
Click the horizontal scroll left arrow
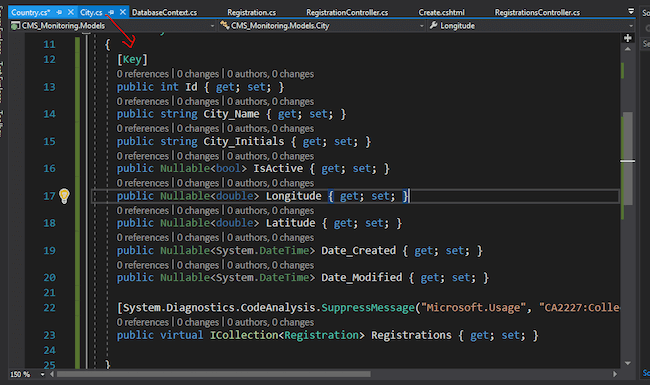[52, 374]
